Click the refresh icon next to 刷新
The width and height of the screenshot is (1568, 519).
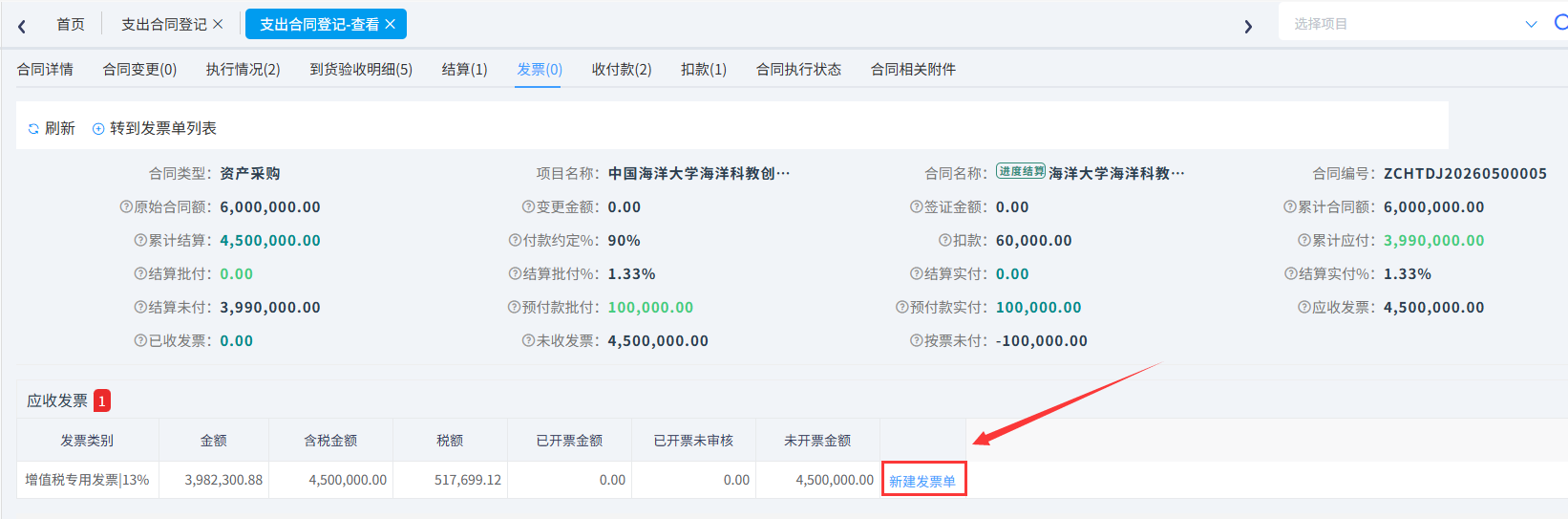[33, 128]
